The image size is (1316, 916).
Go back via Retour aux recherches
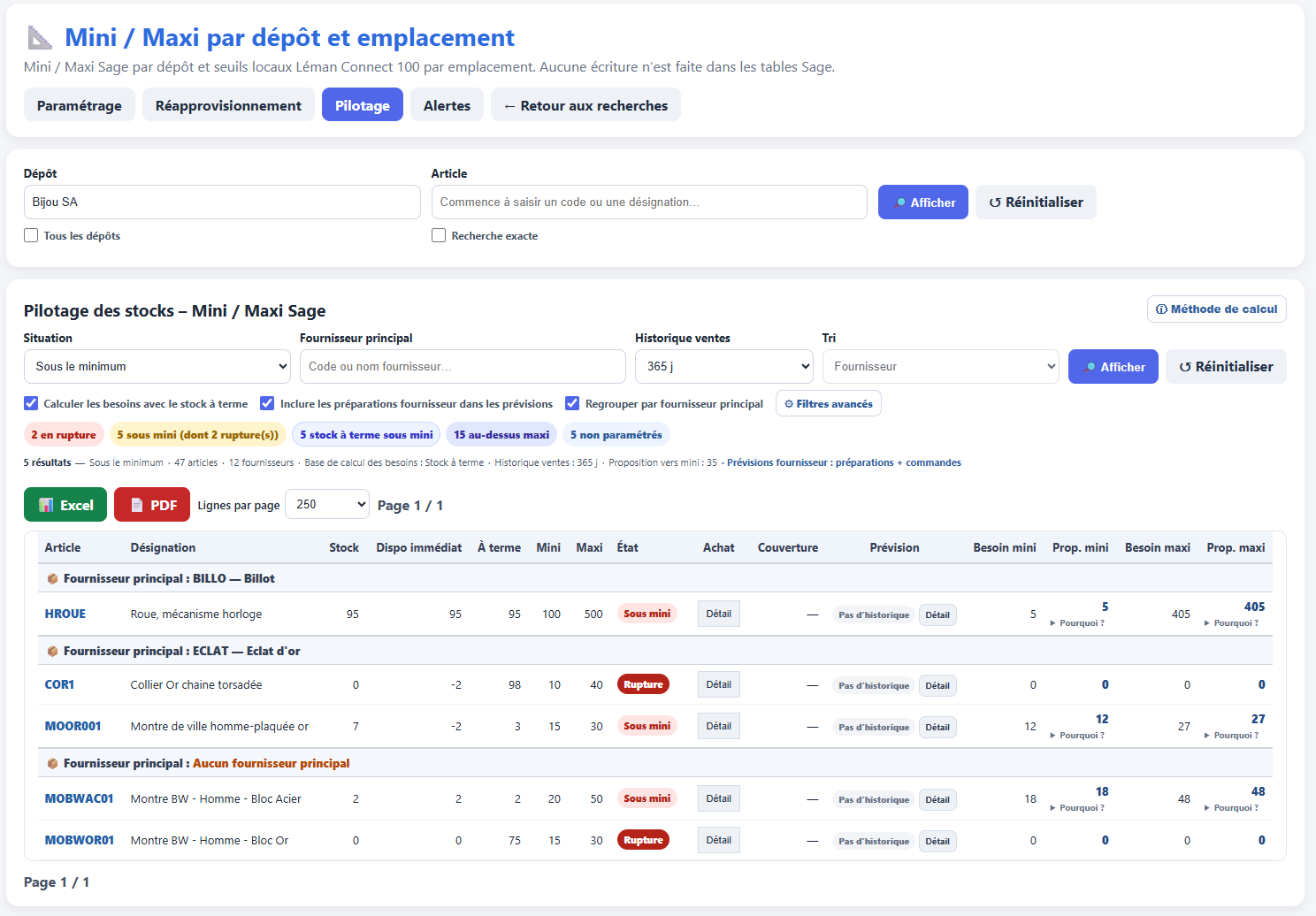click(585, 105)
